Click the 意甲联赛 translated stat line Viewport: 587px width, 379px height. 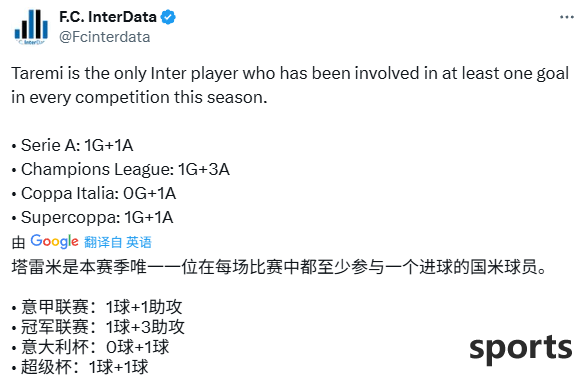(97, 307)
